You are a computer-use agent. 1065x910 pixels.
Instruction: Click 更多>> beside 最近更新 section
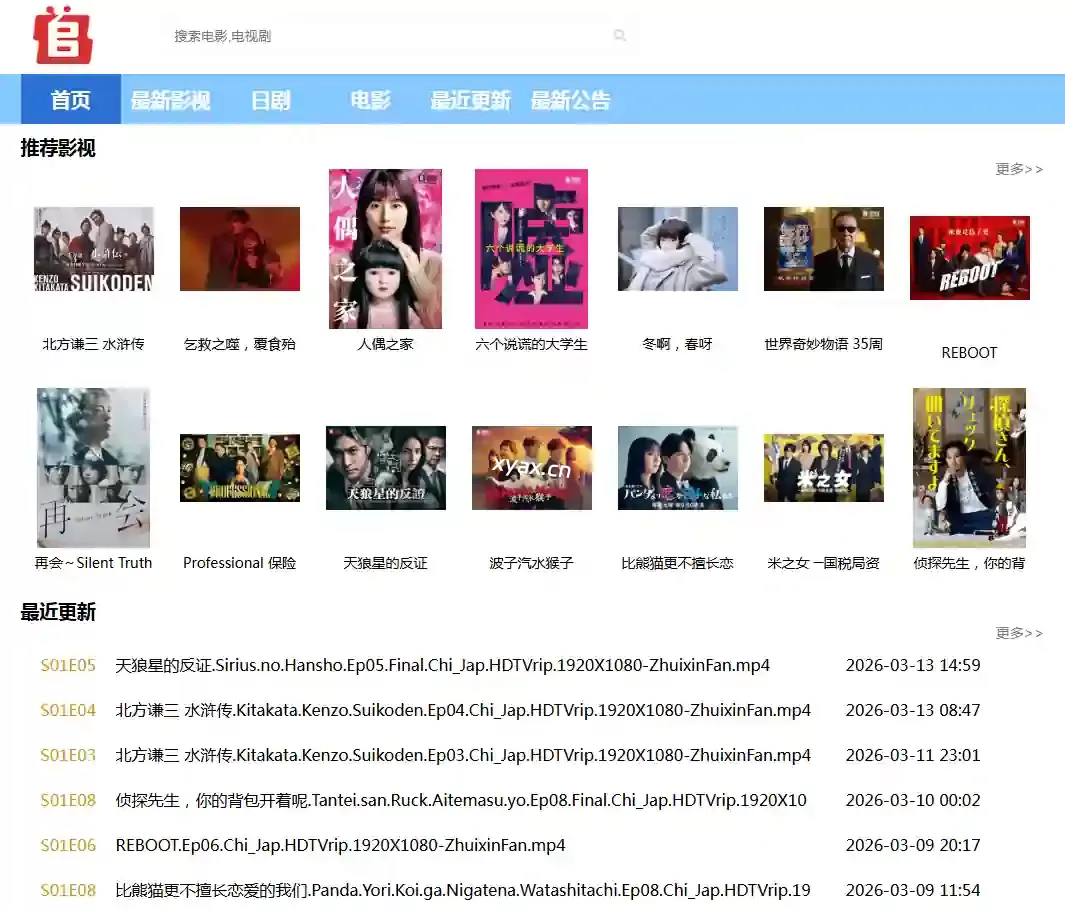(1018, 633)
